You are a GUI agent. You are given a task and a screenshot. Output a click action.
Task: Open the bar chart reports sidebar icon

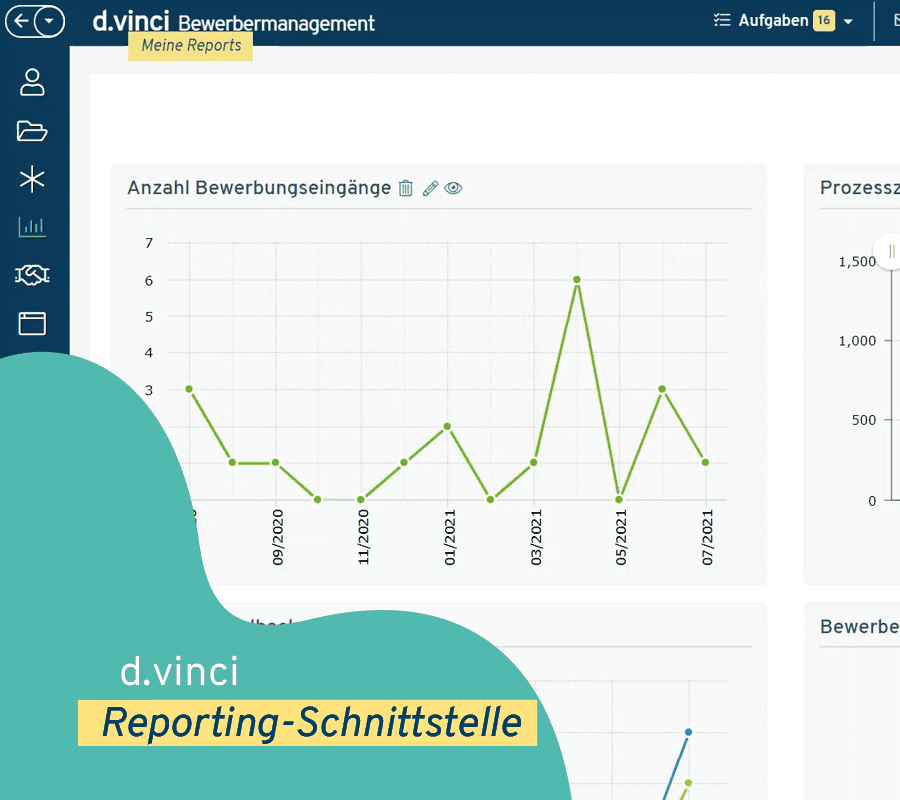click(x=32, y=227)
